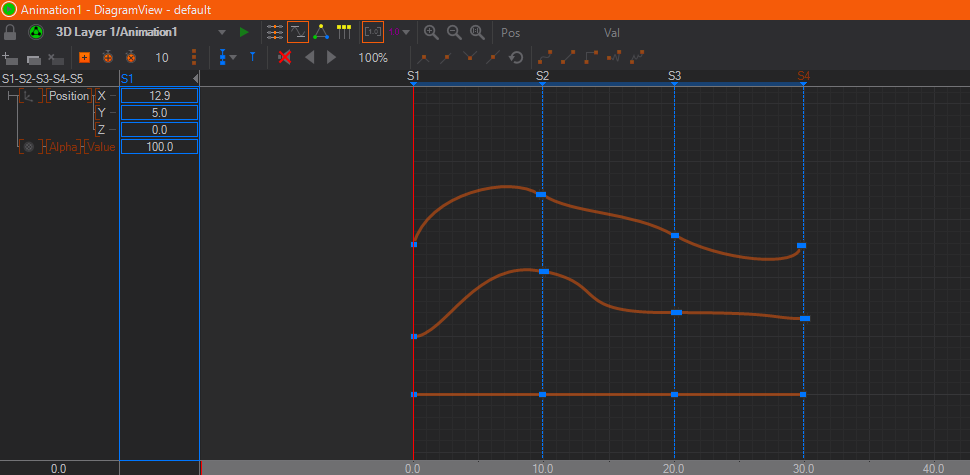The height and width of the screenshot is (475, 970).
Task: Click the zoom-to-fit magnifier icon
Action: 477,32
